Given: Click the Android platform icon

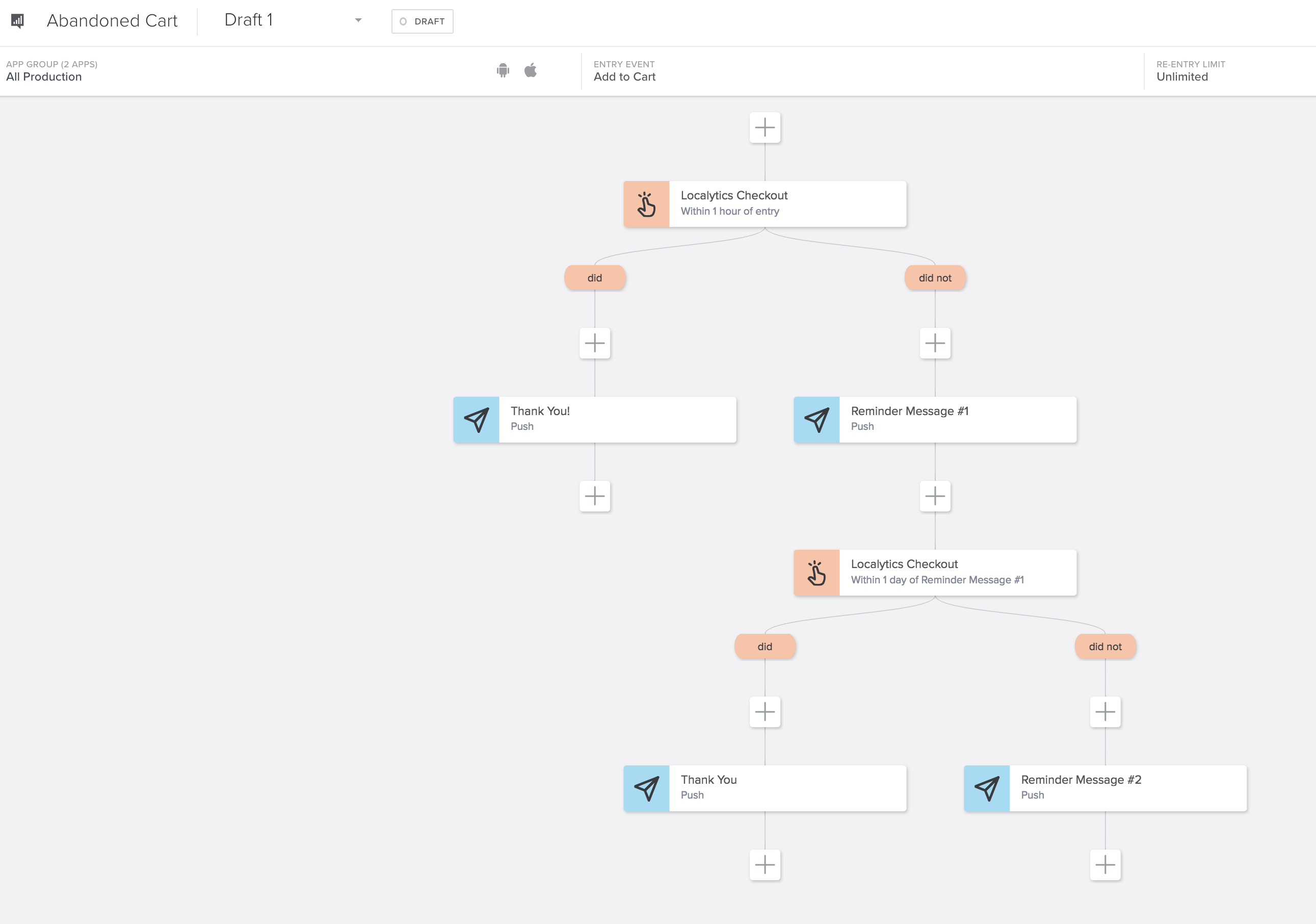Looking at the screenshot, I should click(x=503, y=70).
